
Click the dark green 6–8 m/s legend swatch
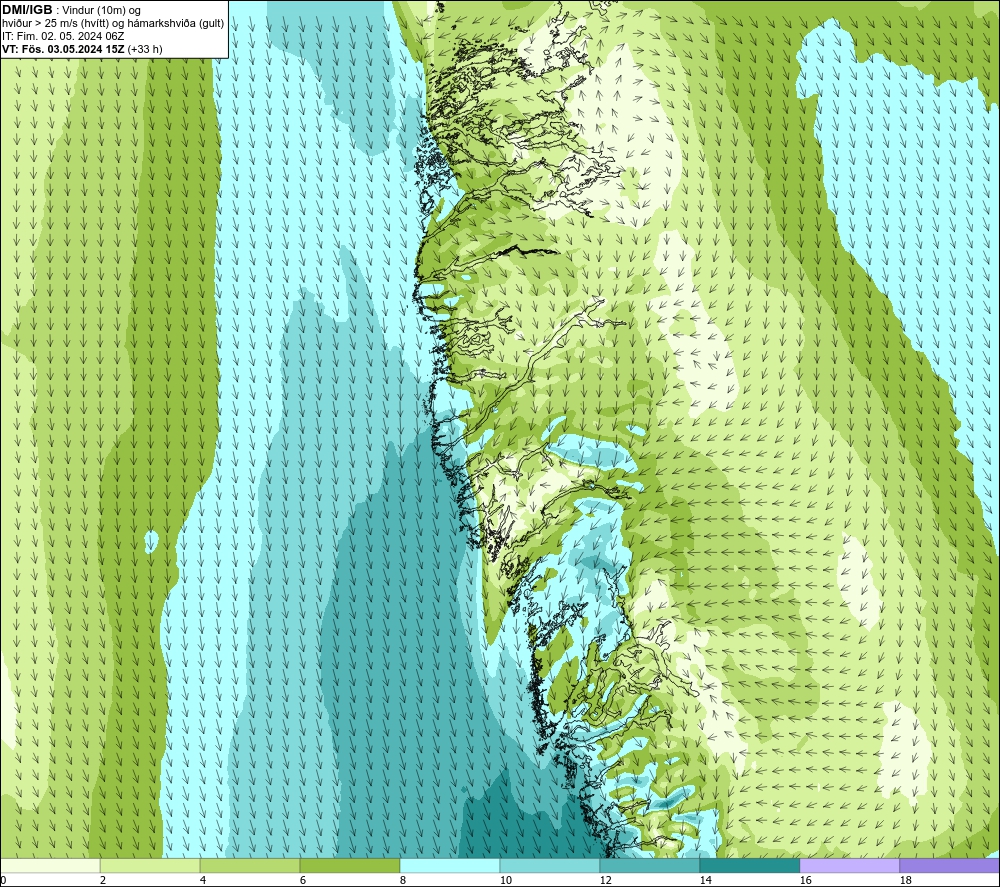pyautogui.click(x=349, y=865)
